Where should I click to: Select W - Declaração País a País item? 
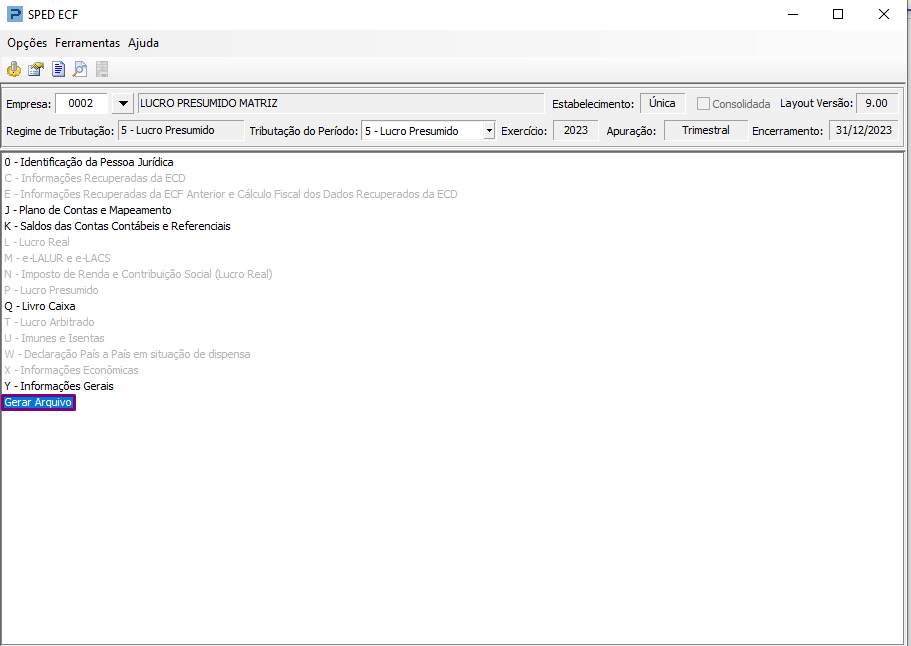tap(127, 354)
